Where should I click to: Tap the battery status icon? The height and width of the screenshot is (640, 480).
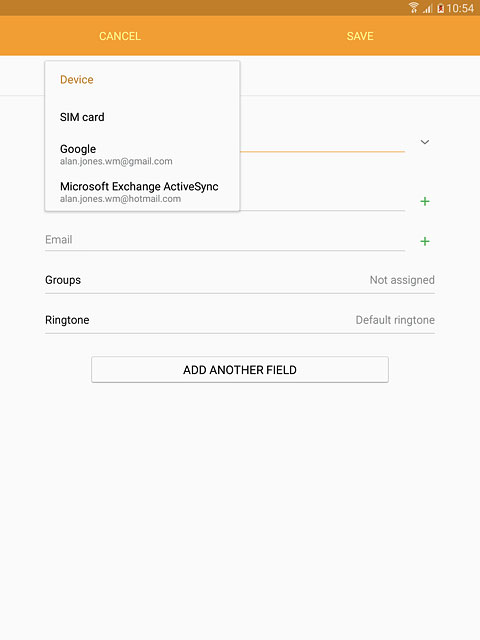440,8
